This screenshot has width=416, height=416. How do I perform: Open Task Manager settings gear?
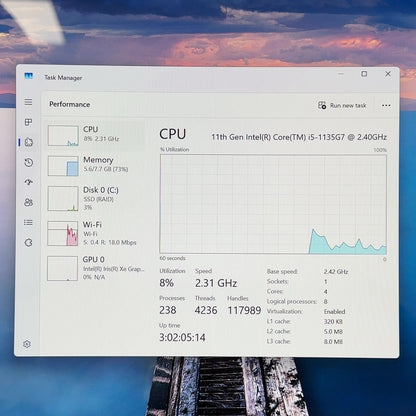27,344
